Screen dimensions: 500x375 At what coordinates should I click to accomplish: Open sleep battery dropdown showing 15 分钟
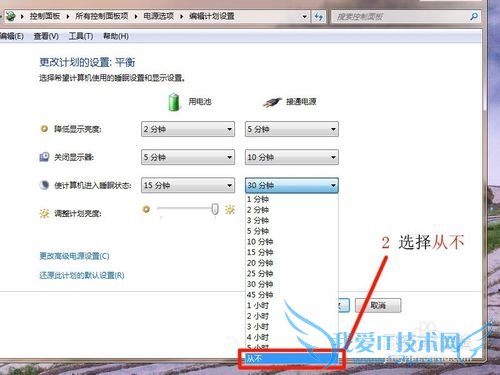pyautogui.click(x=188, y=185)
